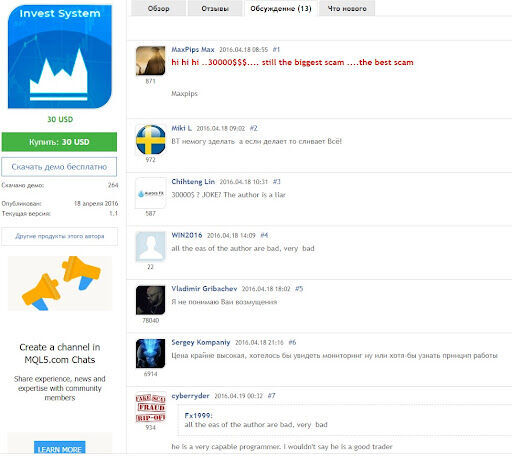Open Другие продукты этого автора link
Image resolution: width=512 pixels, height=456 pixels.
click(x=59, y=236)
